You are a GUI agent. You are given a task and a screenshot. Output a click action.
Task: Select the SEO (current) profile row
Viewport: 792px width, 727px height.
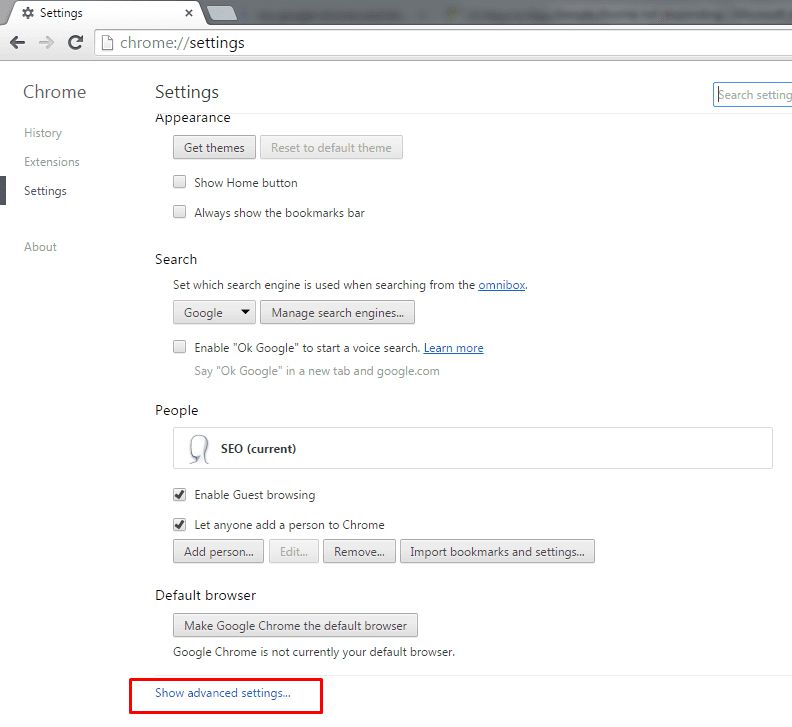click(473, 448)
